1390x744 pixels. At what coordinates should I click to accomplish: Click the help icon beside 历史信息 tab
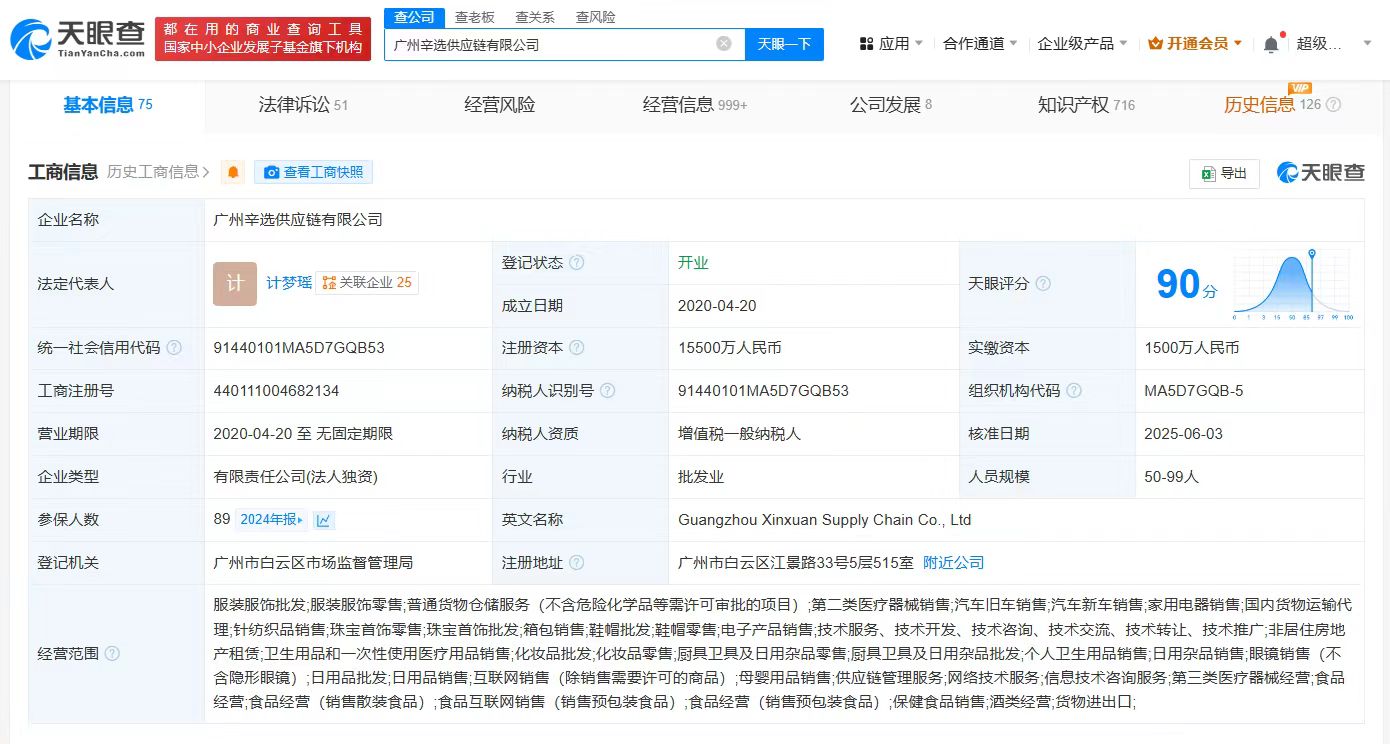point(1333,105)
